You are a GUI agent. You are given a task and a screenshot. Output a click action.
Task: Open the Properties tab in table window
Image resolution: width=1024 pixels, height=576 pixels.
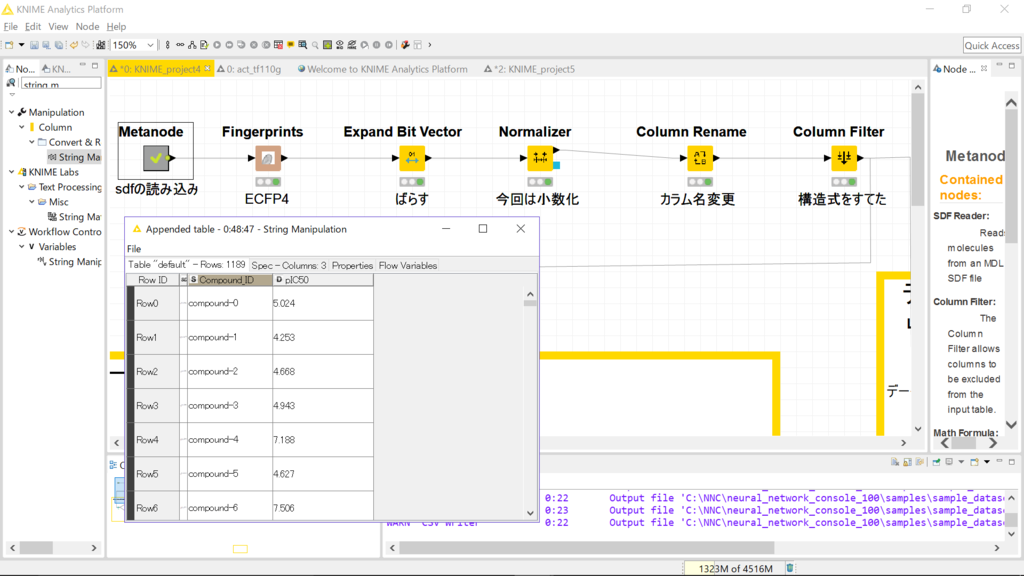352,265
